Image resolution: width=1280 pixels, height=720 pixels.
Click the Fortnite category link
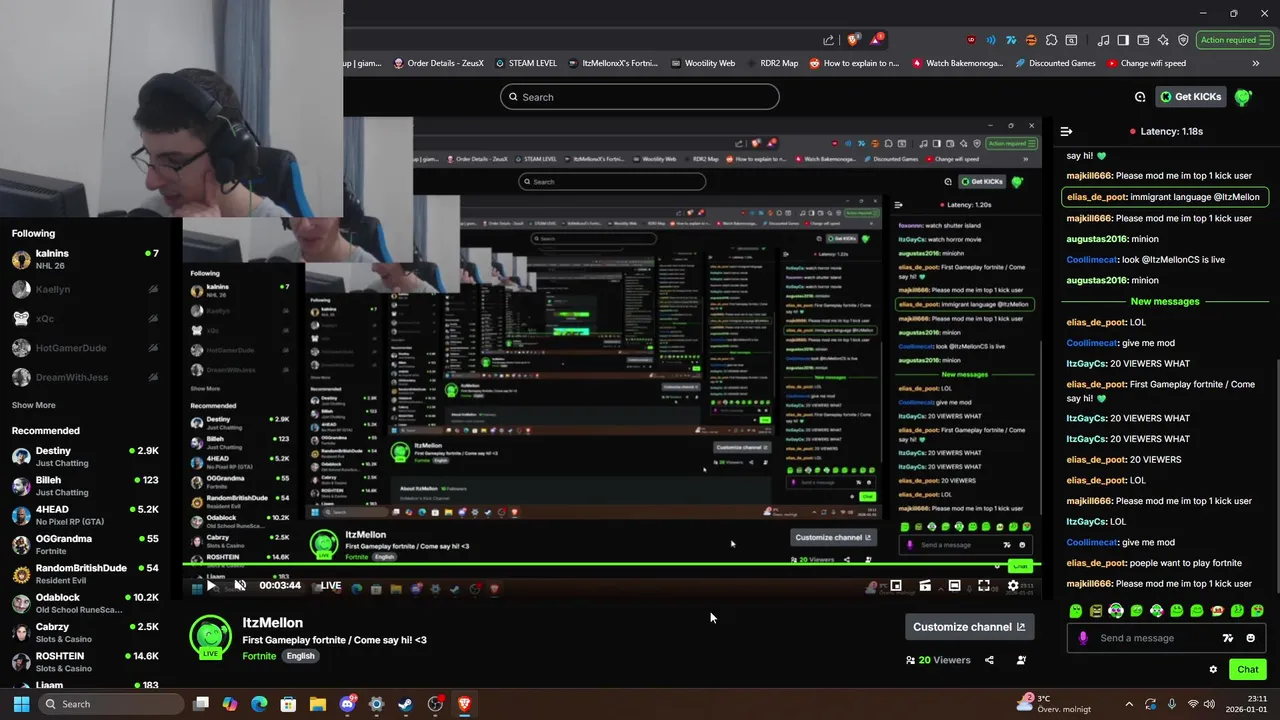coord(259,656)
